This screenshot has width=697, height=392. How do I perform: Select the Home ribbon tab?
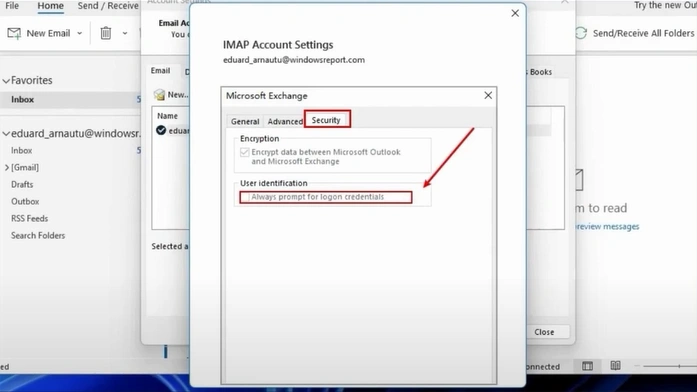[x=50, y=6]
